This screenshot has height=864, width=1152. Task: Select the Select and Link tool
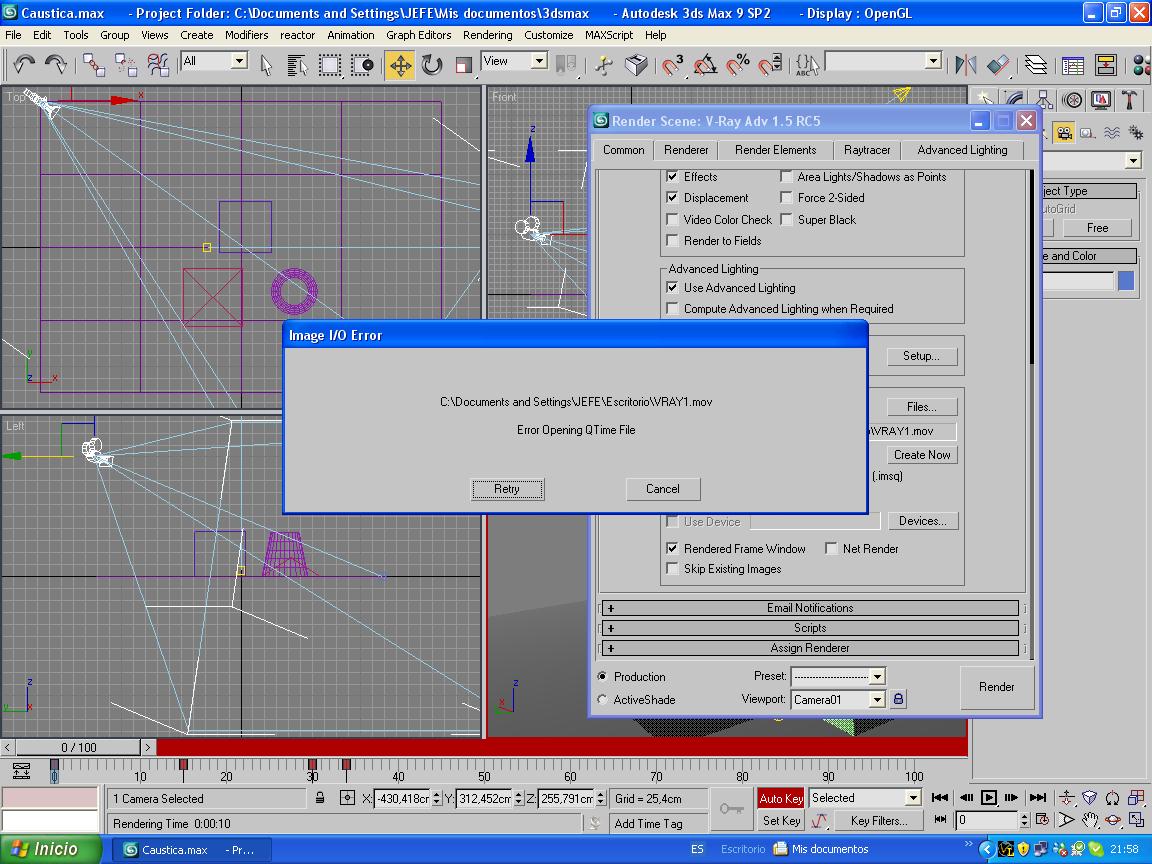coord(93,65)
